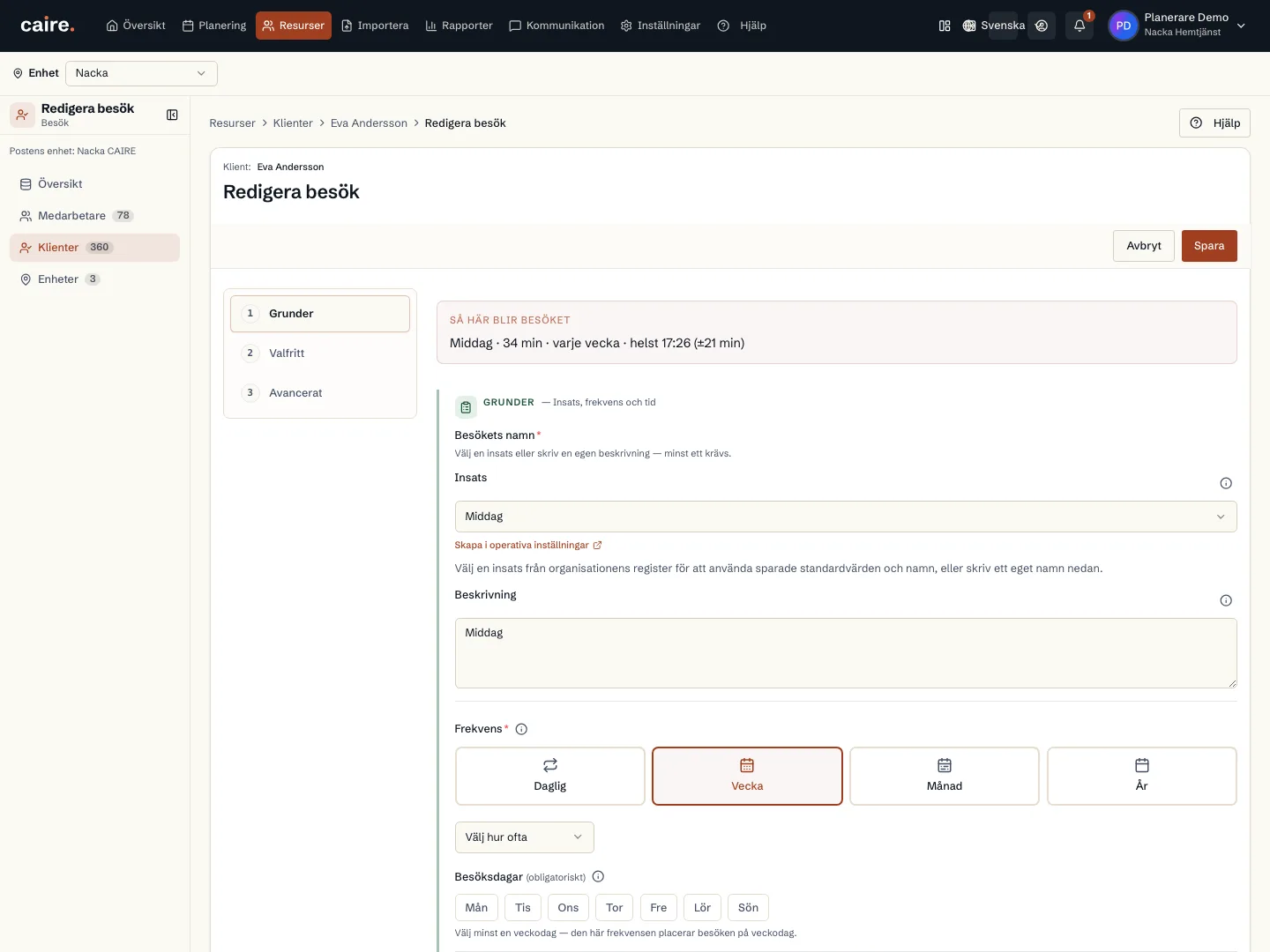This screenshot has height=952, width=1270.
Task: Select the Månad frequency option
Action: (945, 776)
